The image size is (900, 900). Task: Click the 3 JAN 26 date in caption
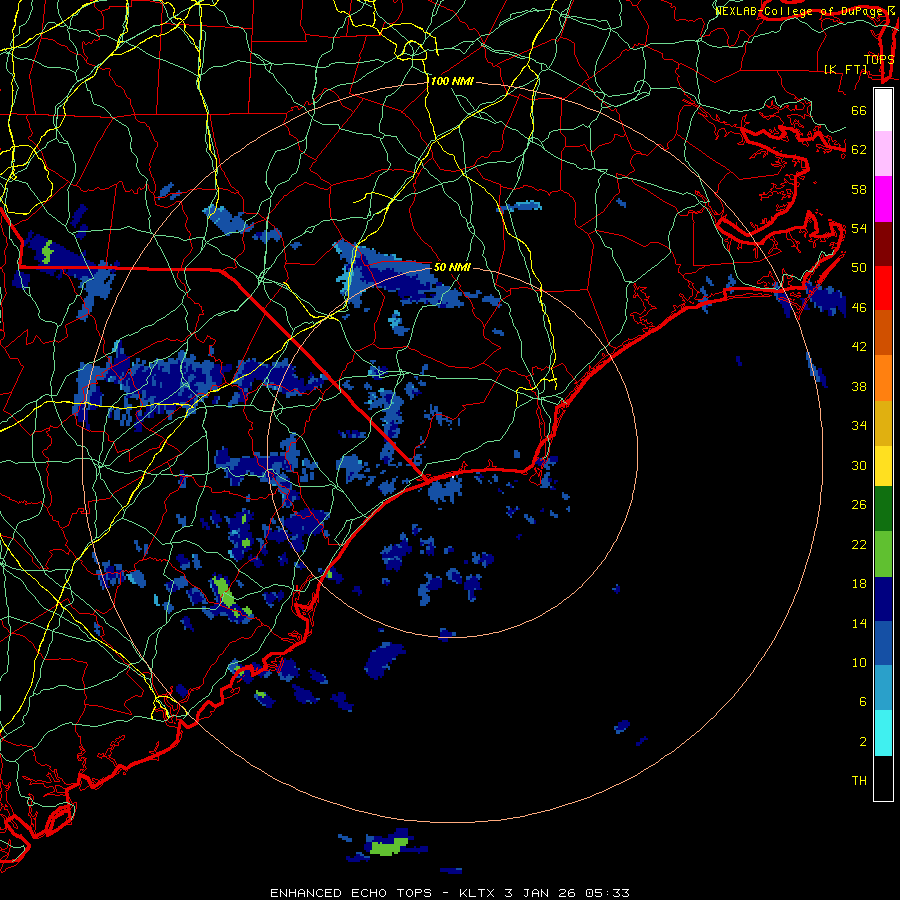(x=540, y=893)
